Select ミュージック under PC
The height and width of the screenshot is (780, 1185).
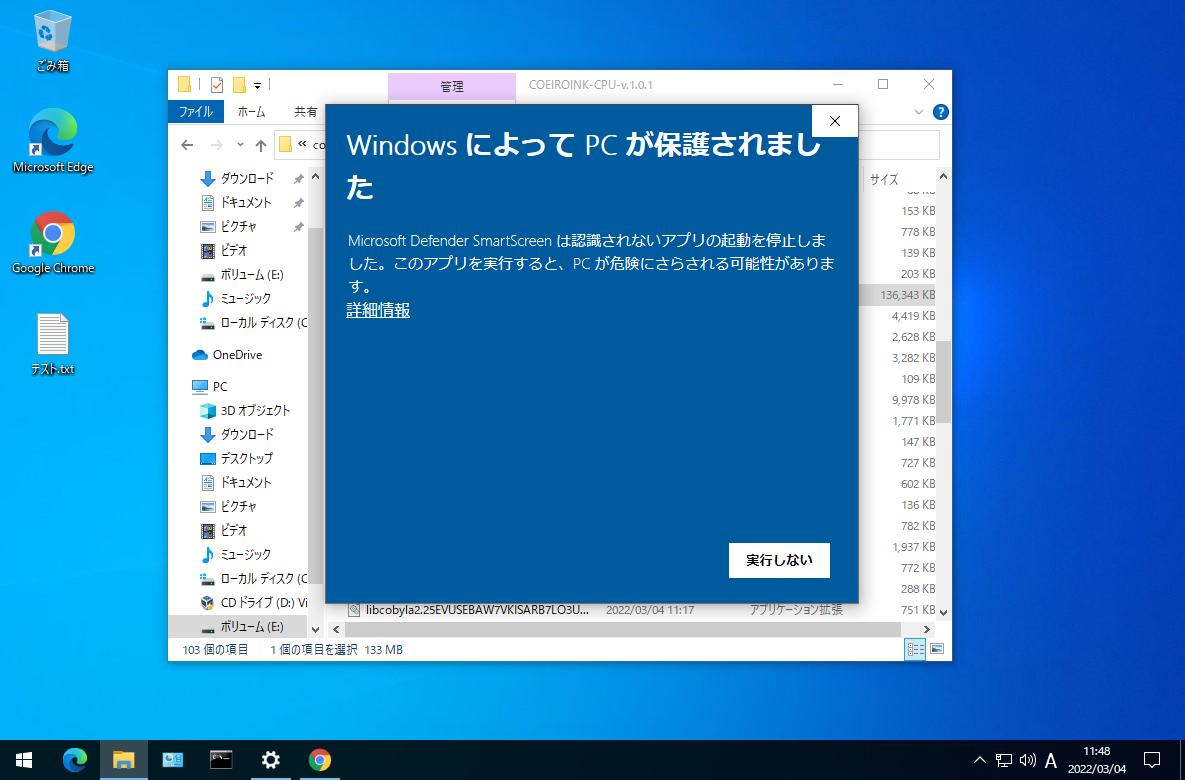pyautogui.click(x=245, y=554)
